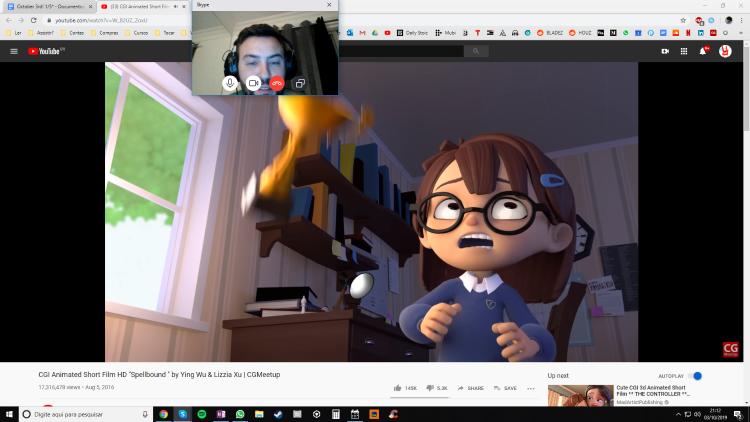Image resolution: width=750 pixels, height=422 pixels.
Task: Open THE CONTROLLER up next thumbnail
Action: (x=580, y=396)
